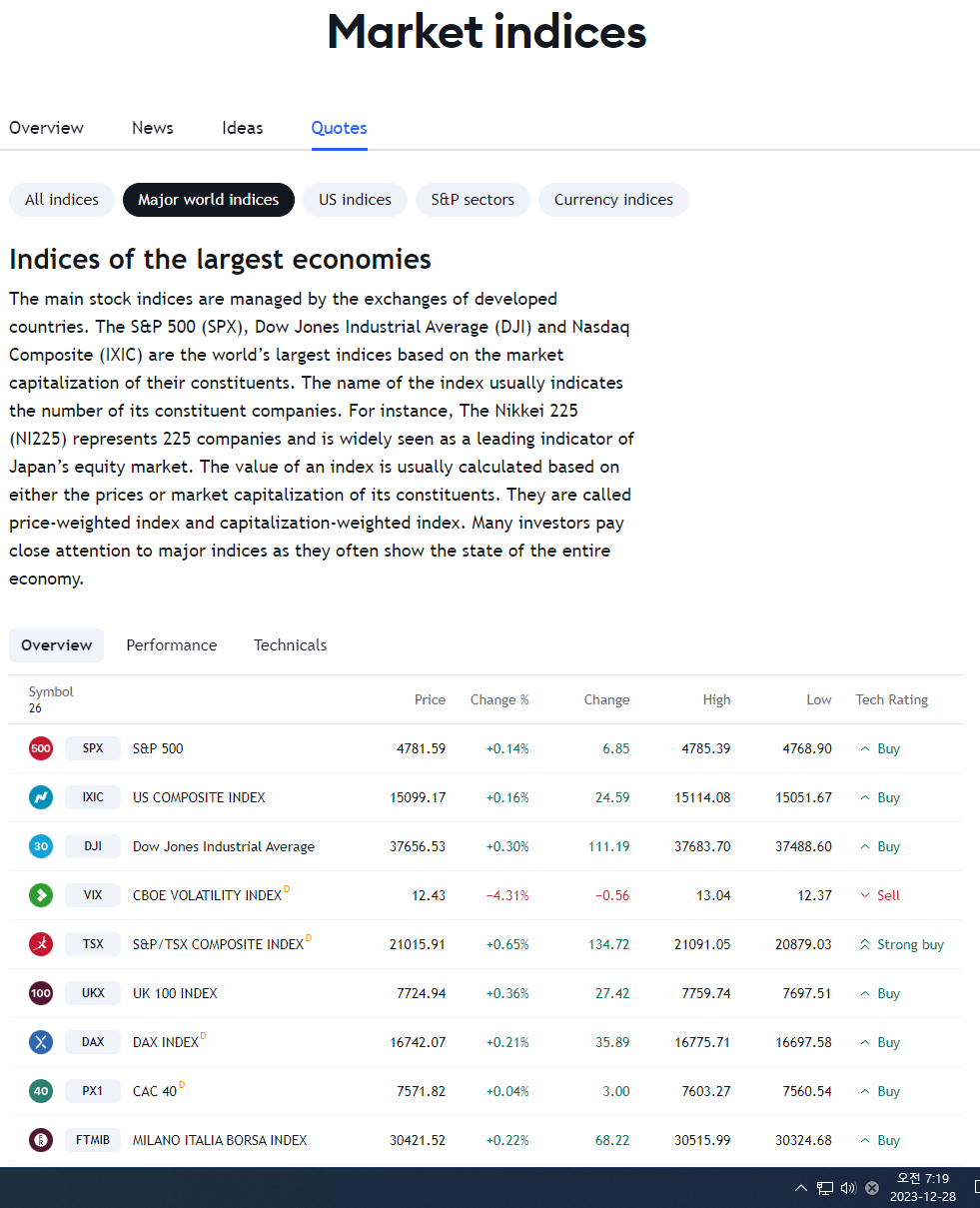Open S&P/TSX COMPOSITE INDEX link
The height and width of the screenshot is (1208, 980).
point(218,944)
